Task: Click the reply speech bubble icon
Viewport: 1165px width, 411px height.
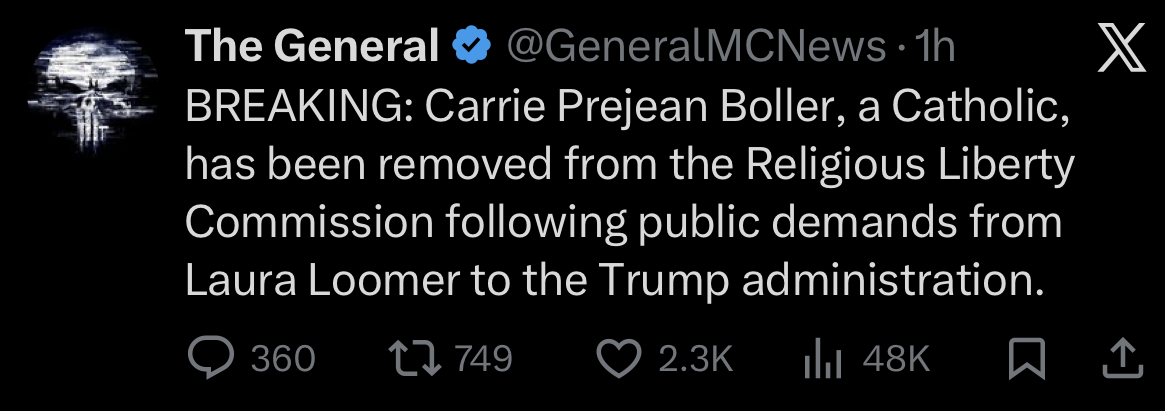Action: click(211, 358)
